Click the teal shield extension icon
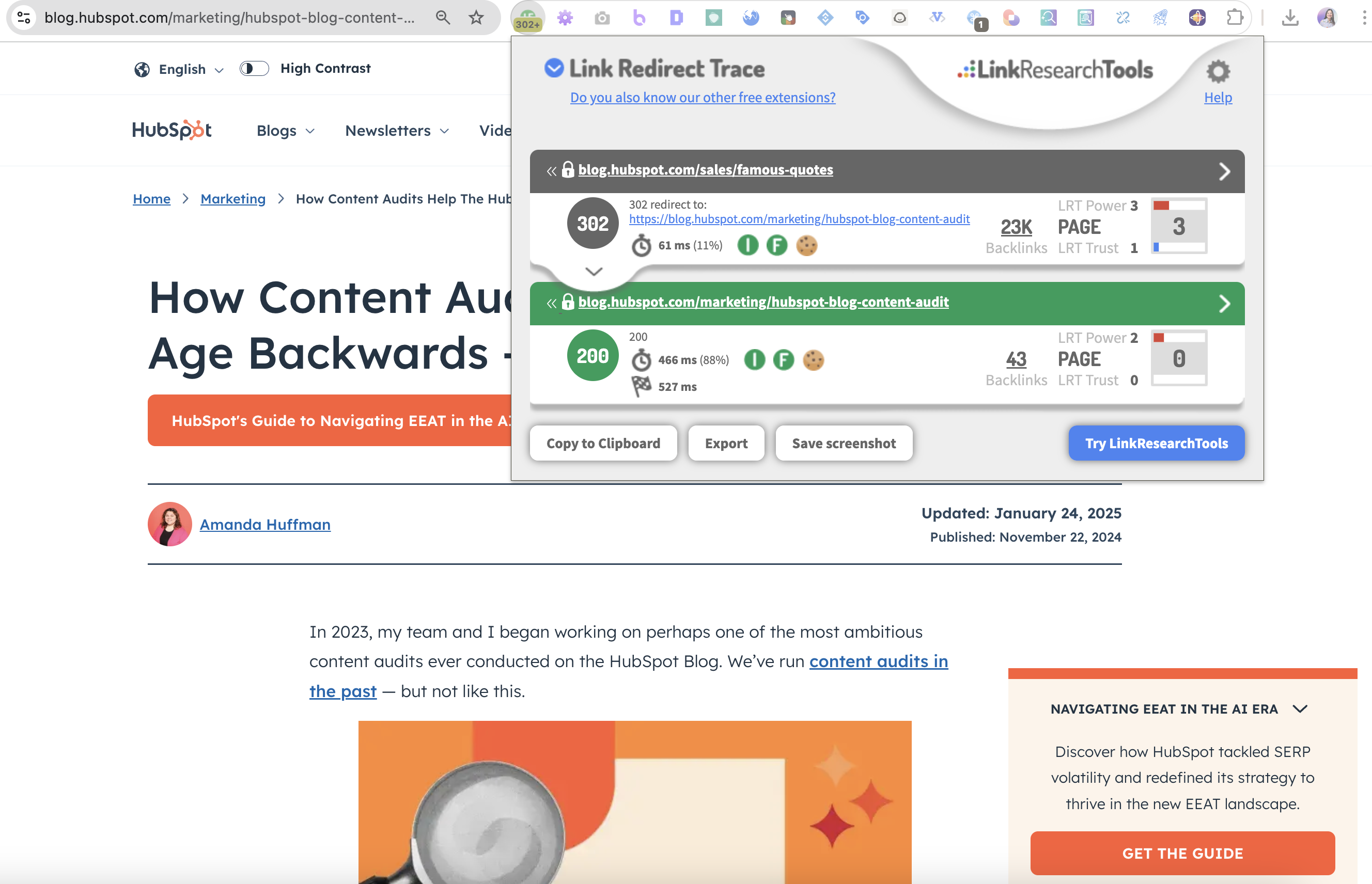Viewport: 1372px width, 884px height. [713, 18]
